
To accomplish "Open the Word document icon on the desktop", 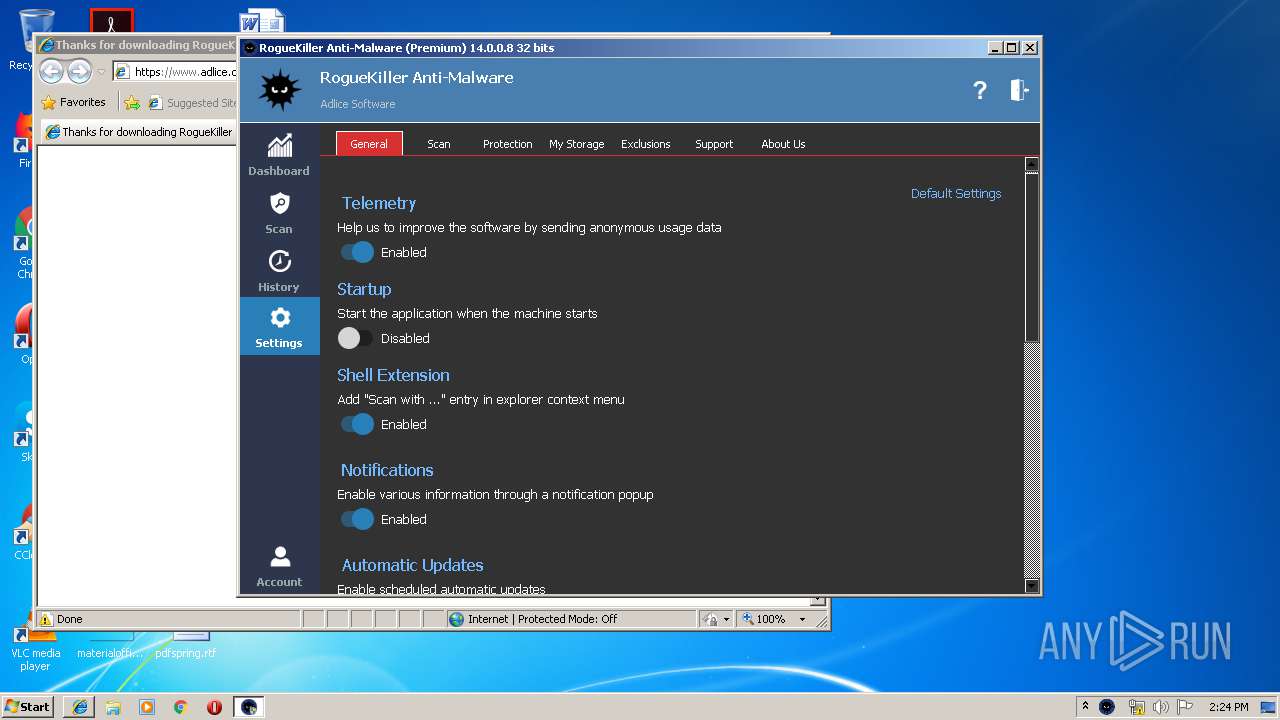I will 262,22.
